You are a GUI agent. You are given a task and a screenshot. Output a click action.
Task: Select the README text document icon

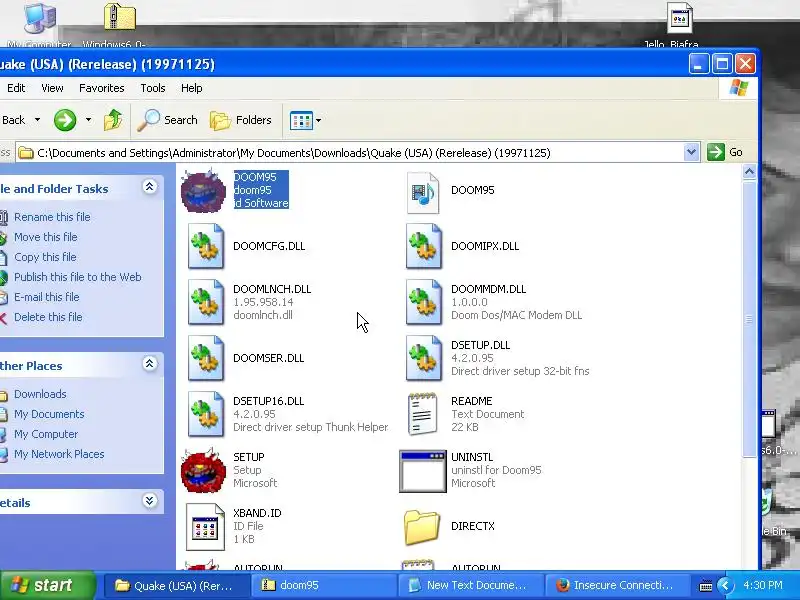pos(422,414)
